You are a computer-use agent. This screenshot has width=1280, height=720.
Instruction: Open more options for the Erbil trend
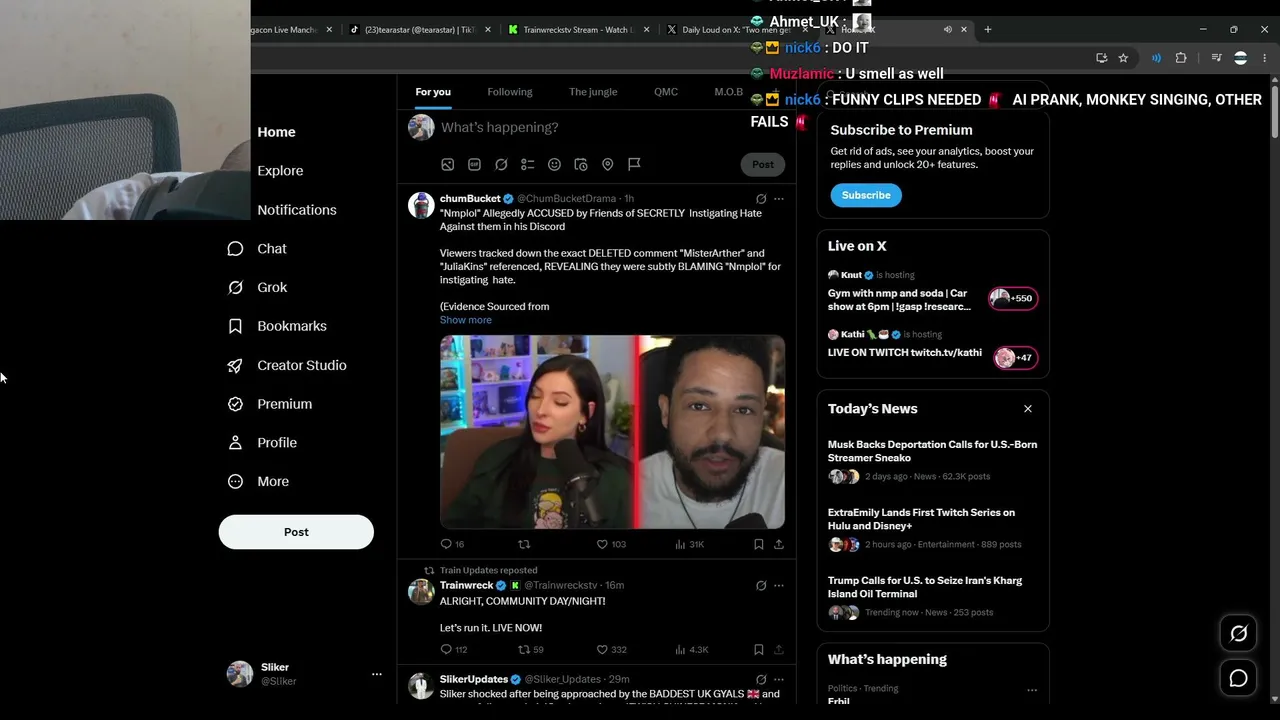pos(1032,690)
